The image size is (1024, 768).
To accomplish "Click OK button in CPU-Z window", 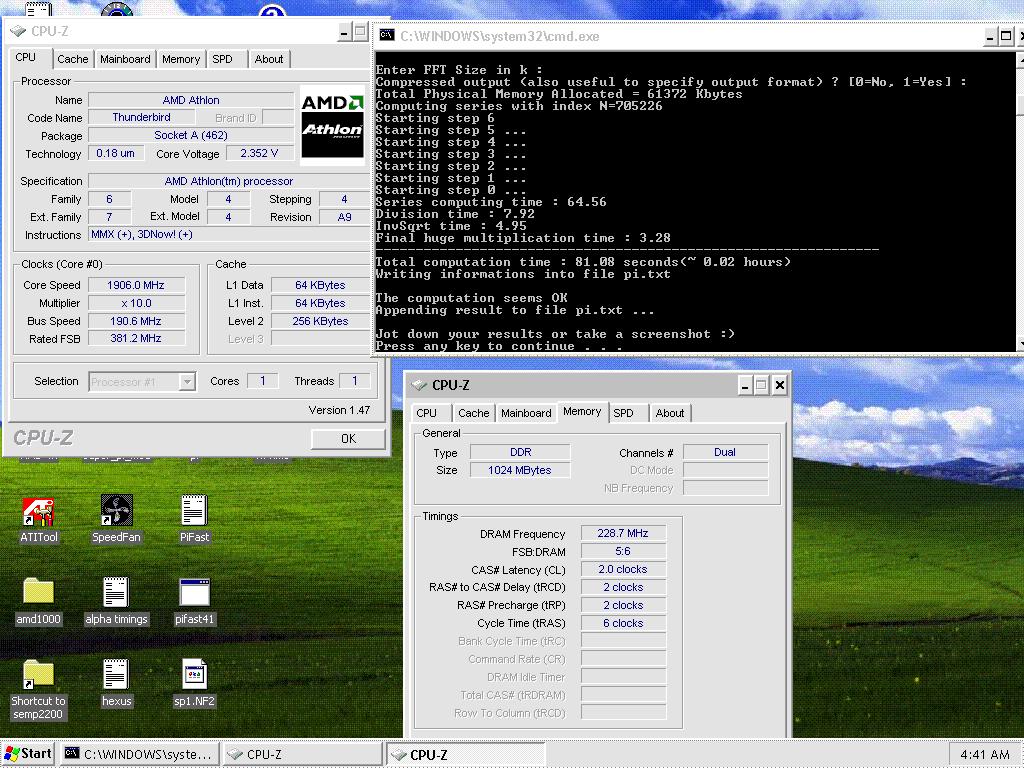I will tap(348, 439).
